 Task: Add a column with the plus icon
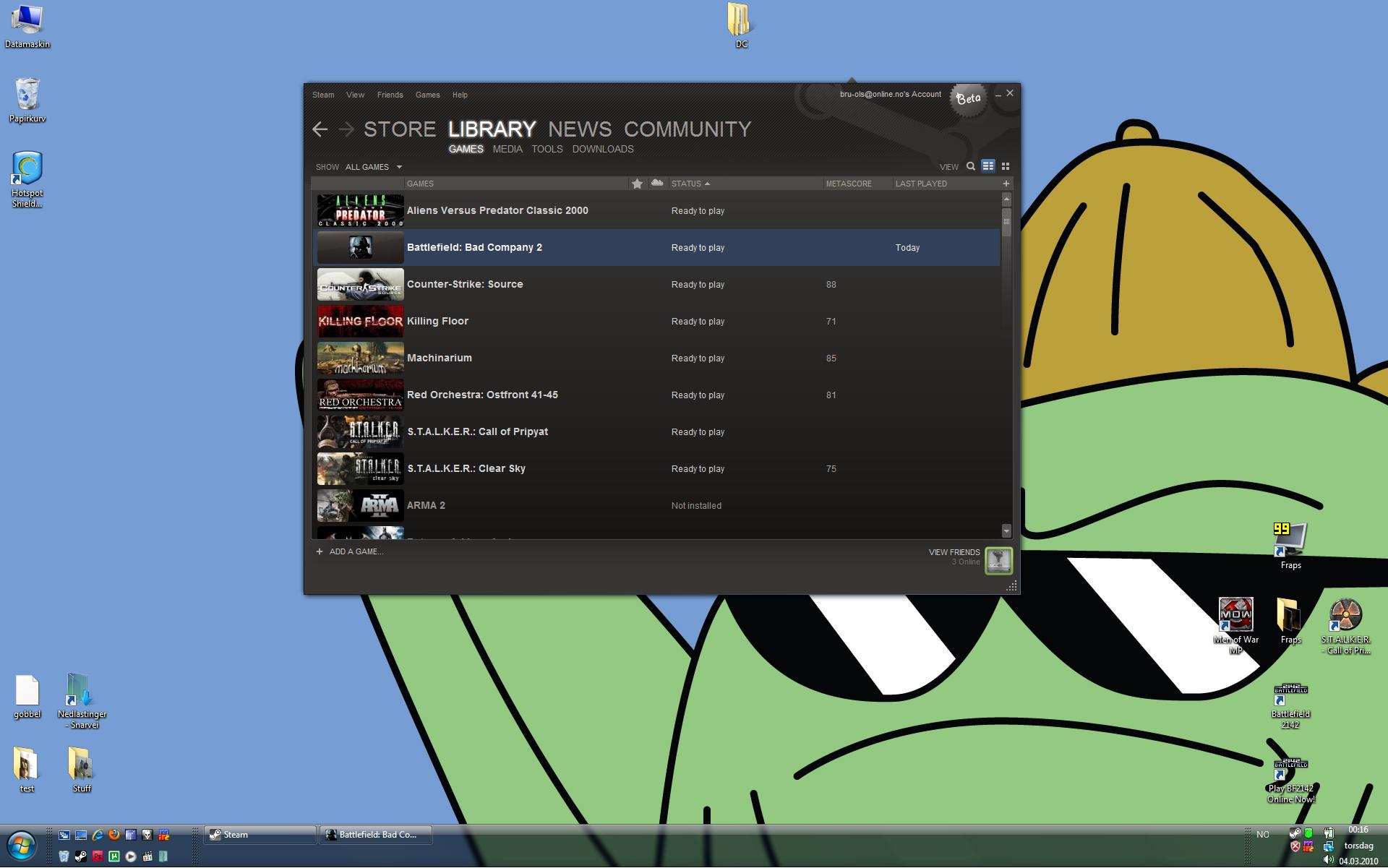(x=1006, y=184)
